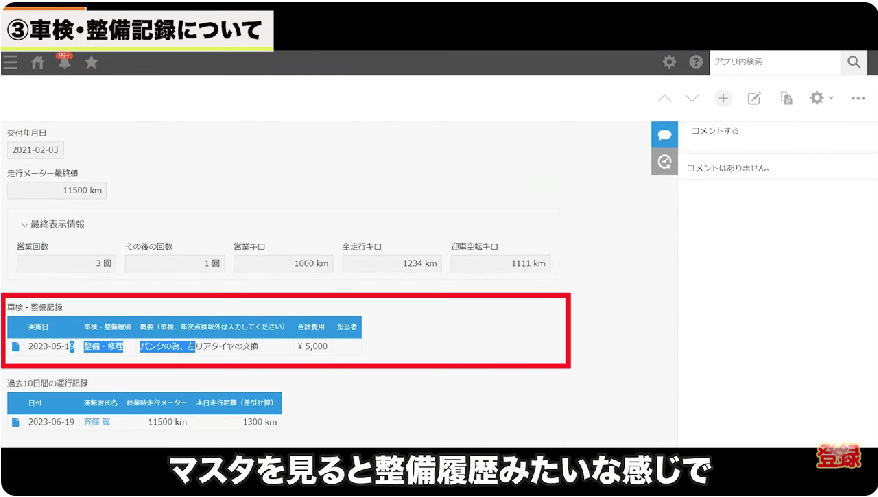Collapse the 最終表示情報 group
The width and height of the screenshot is (878, 497).
25,224
